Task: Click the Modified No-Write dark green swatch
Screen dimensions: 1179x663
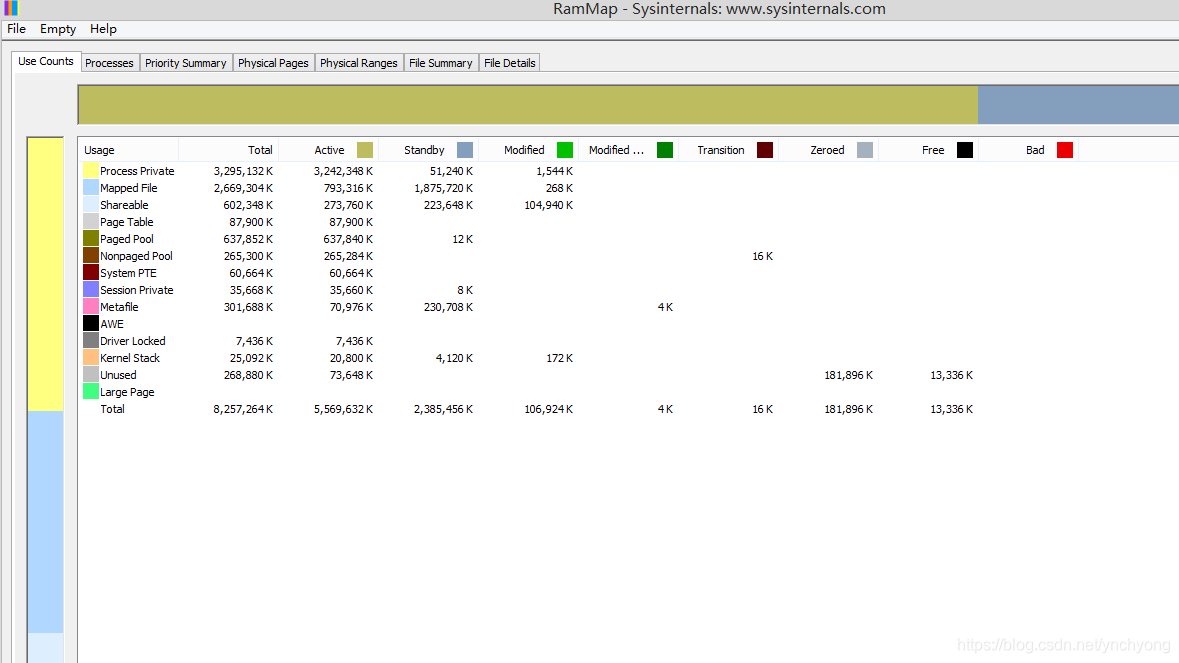Action: [x=665, y=150]
